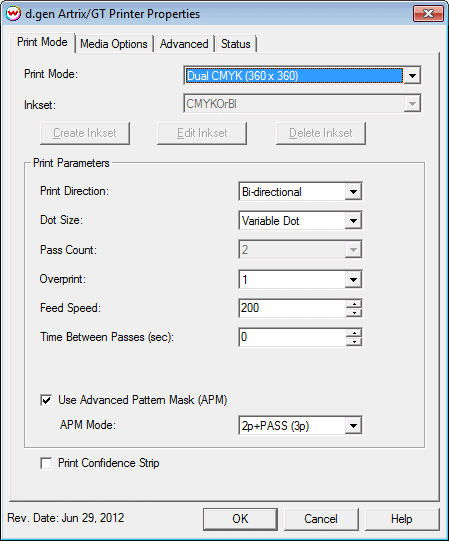Increase Time Between Passes with up arrow

(x=354, y=333)
